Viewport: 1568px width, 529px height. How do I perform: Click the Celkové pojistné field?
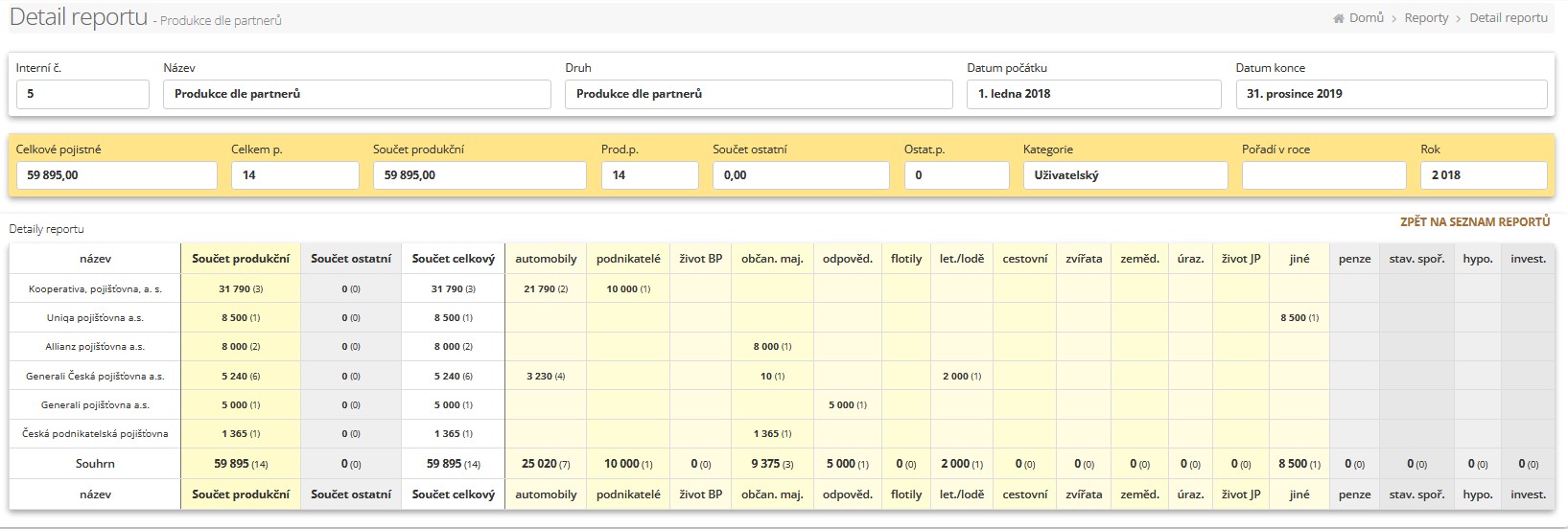(117, 175)
